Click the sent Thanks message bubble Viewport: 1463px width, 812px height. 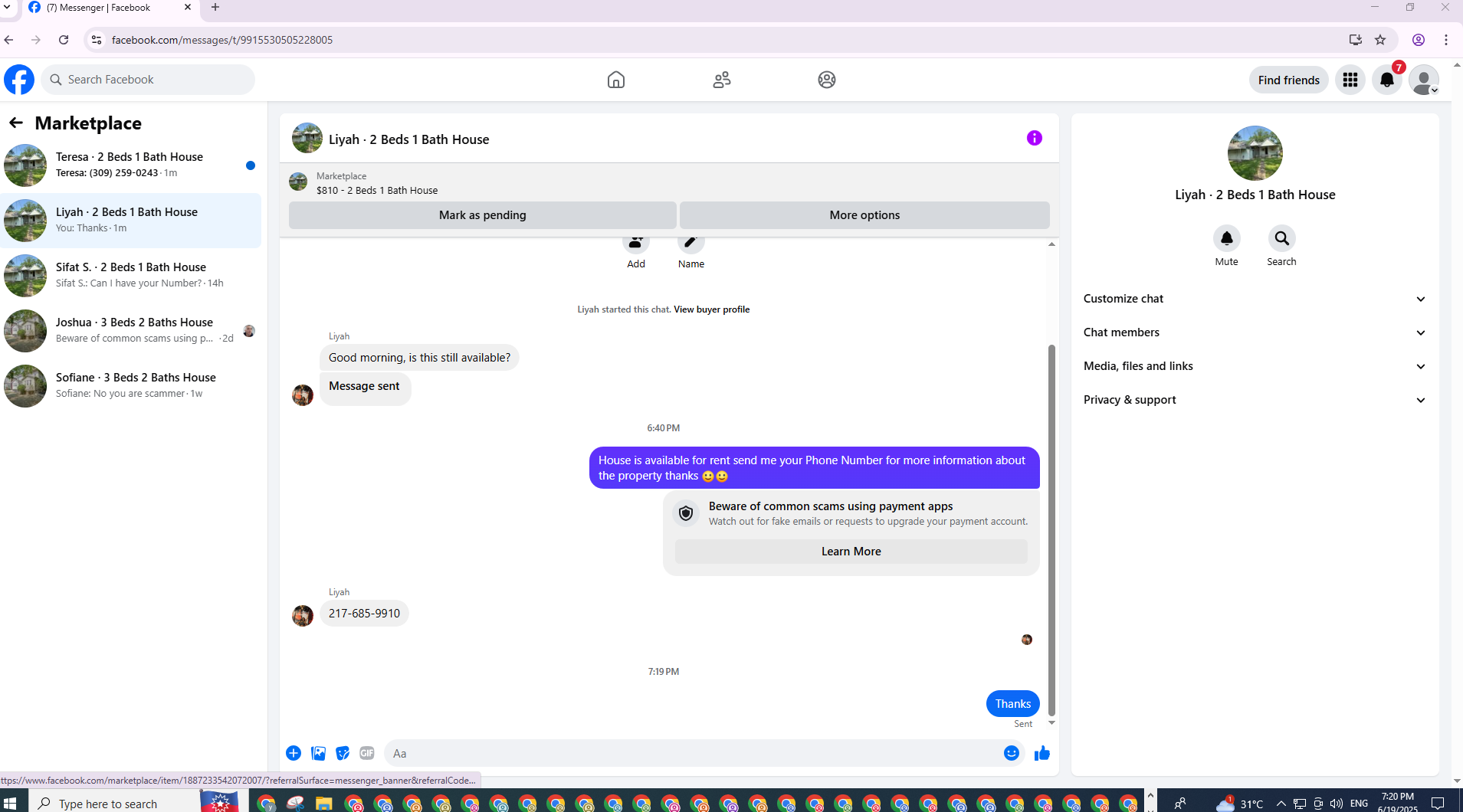coord(1013,703)
